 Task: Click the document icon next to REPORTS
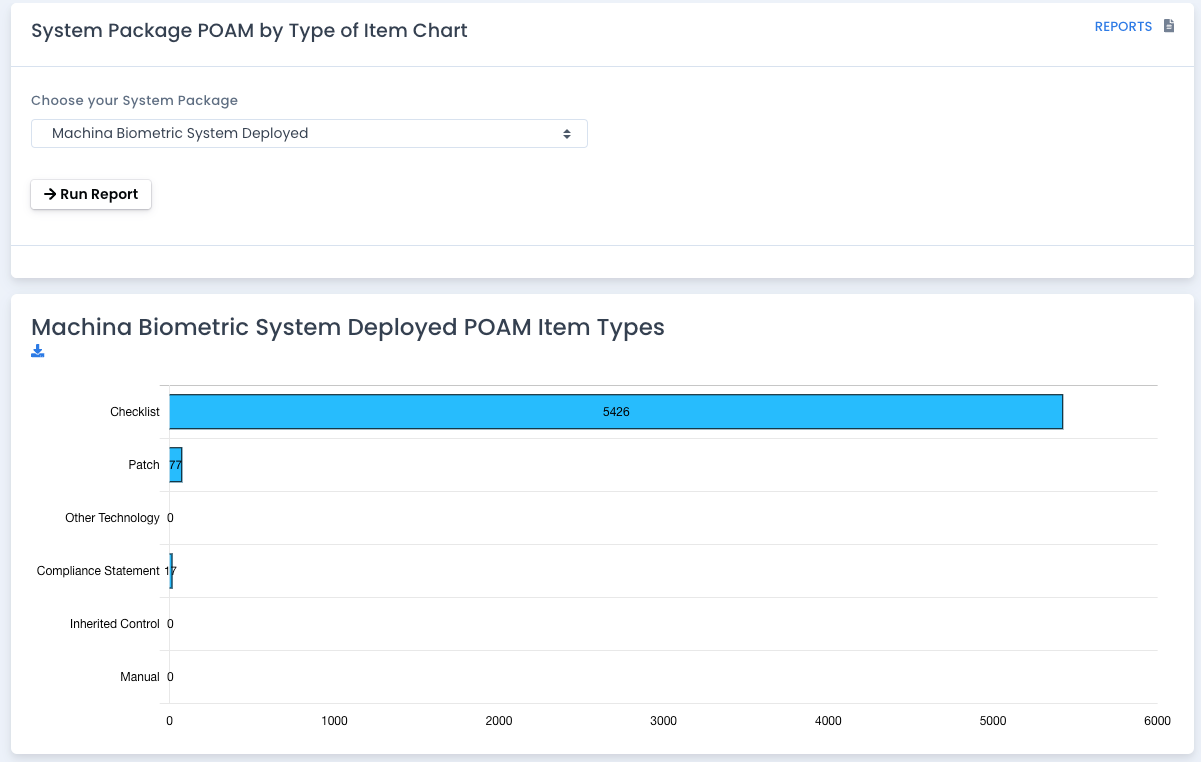click(1169, 27)
